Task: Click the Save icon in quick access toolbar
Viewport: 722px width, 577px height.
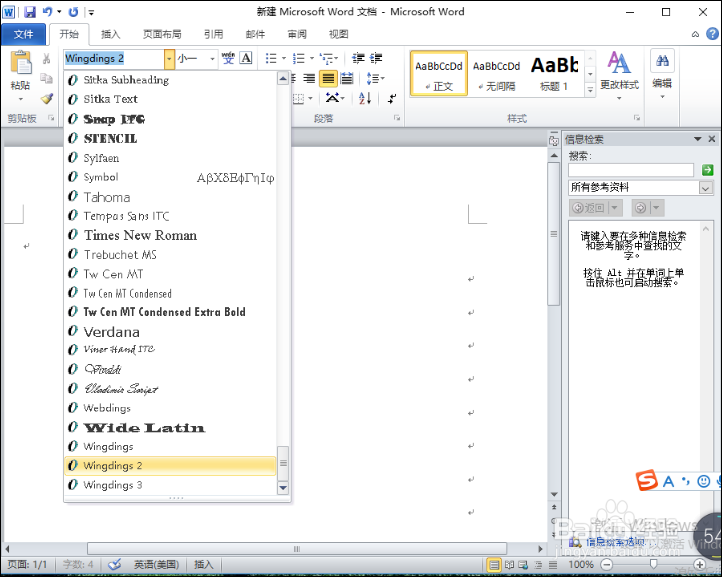Action: tap(29, 12)
